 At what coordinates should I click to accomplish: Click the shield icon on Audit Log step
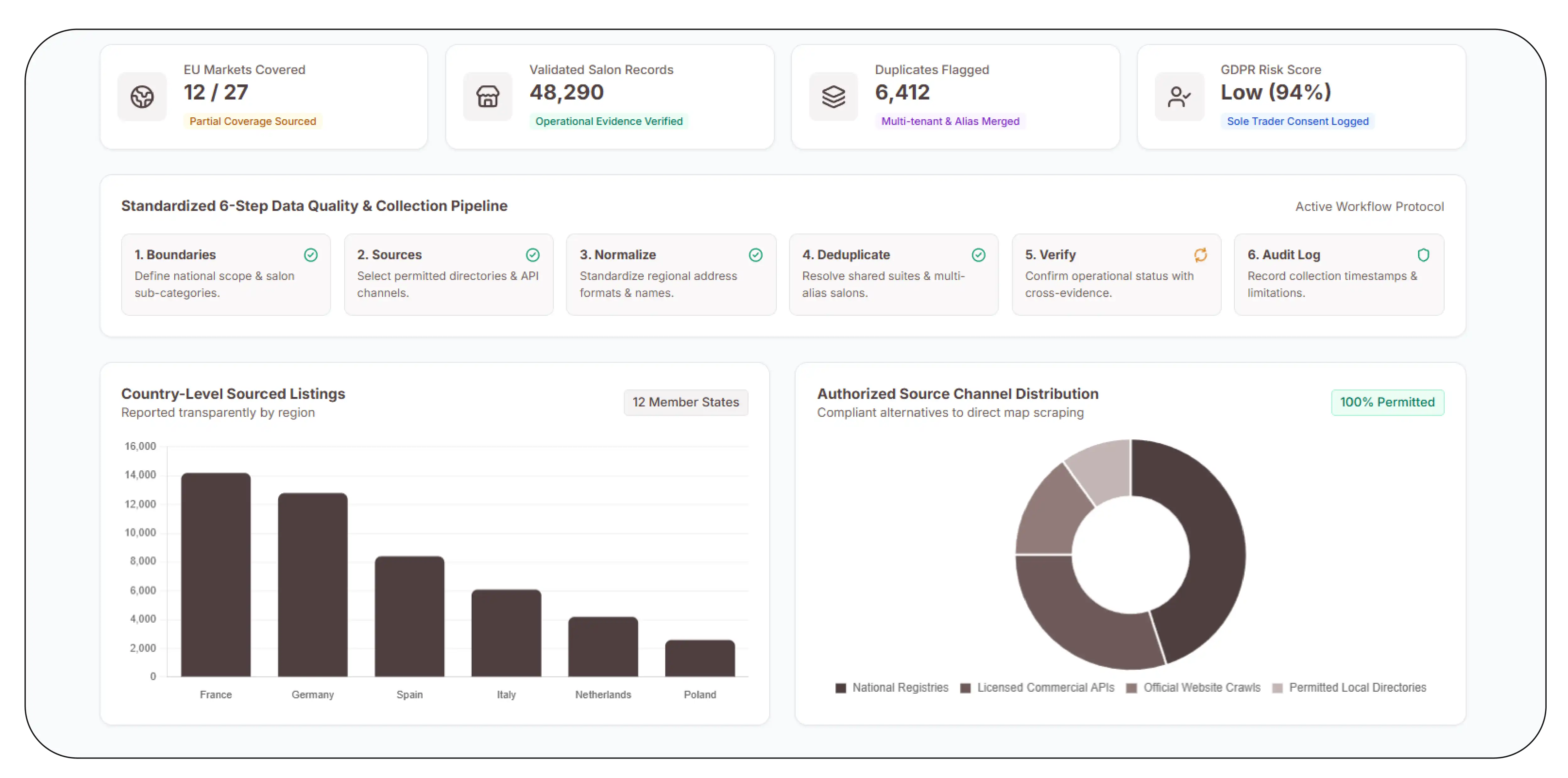[x=1423, y=255]
